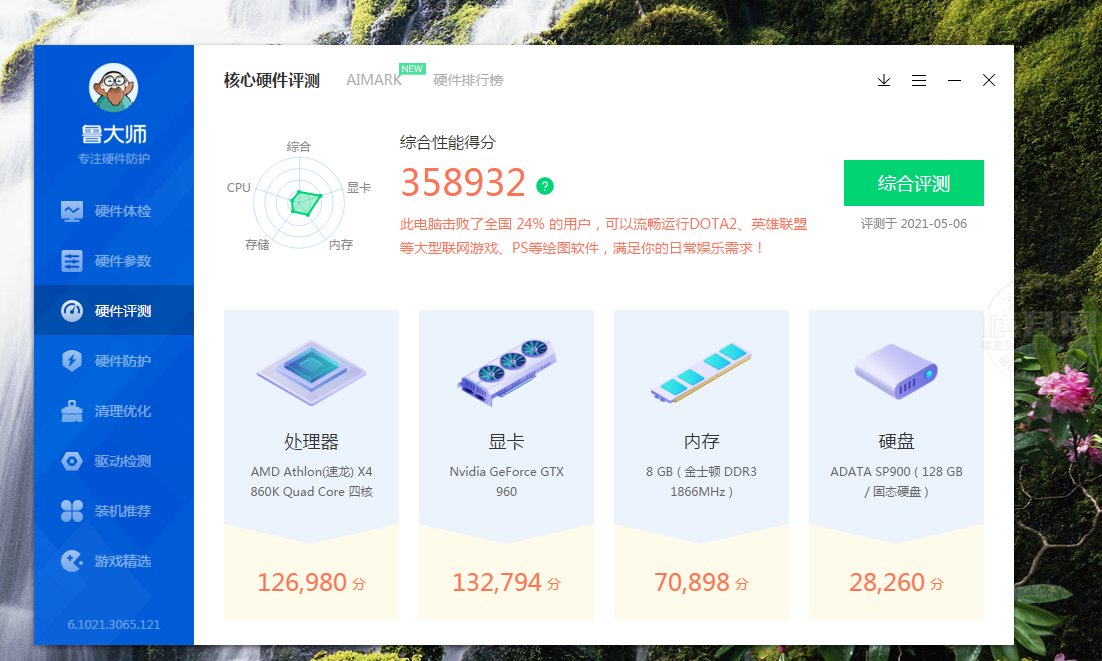Open 硬件体检 in the sidebar
1102x661 pixels.
(114, 211)
